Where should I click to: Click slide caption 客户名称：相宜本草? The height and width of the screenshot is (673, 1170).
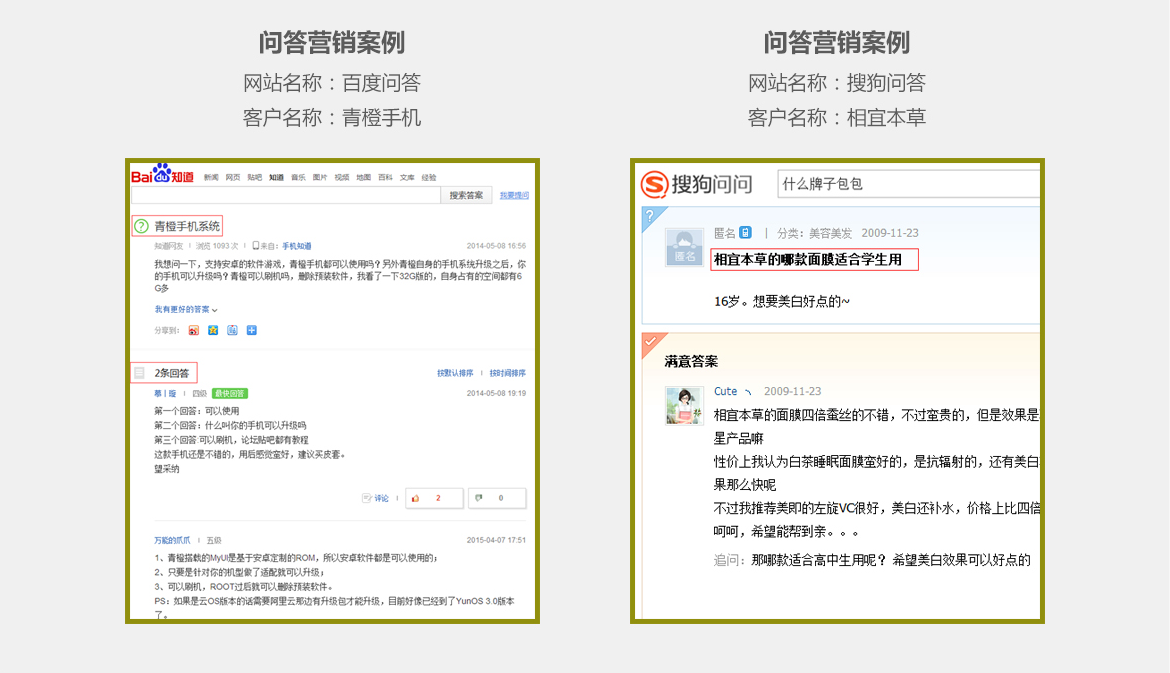coord(836,118)
